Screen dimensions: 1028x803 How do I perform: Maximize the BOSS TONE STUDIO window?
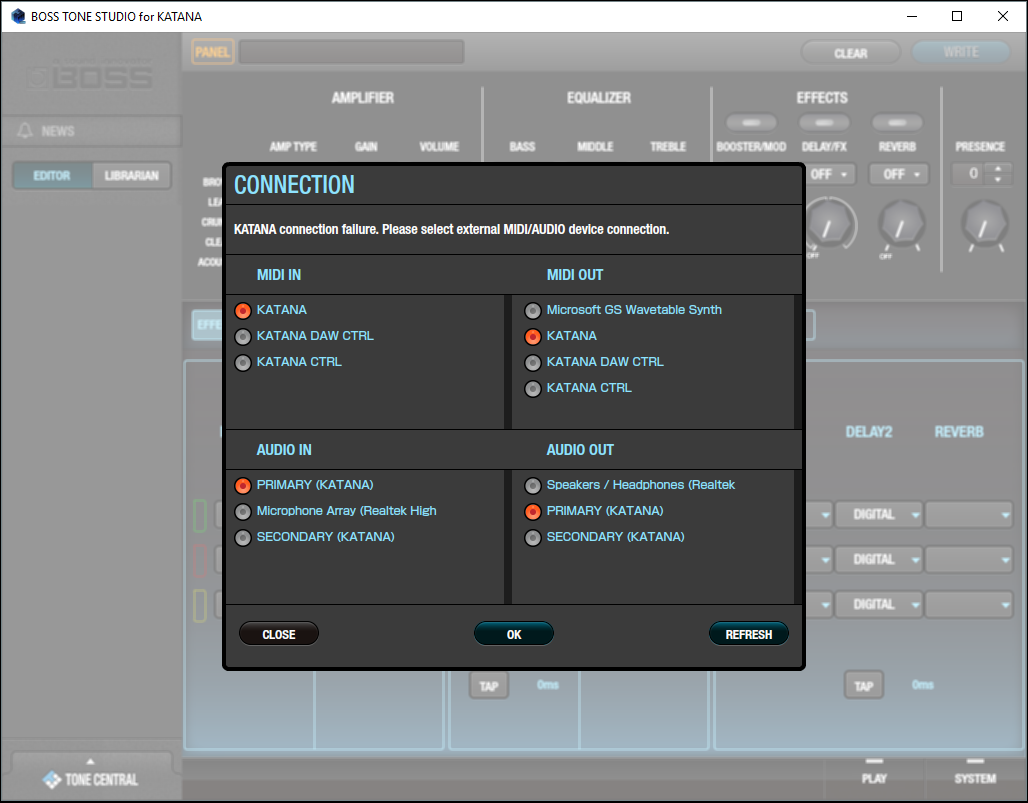(x=957, y=16)
